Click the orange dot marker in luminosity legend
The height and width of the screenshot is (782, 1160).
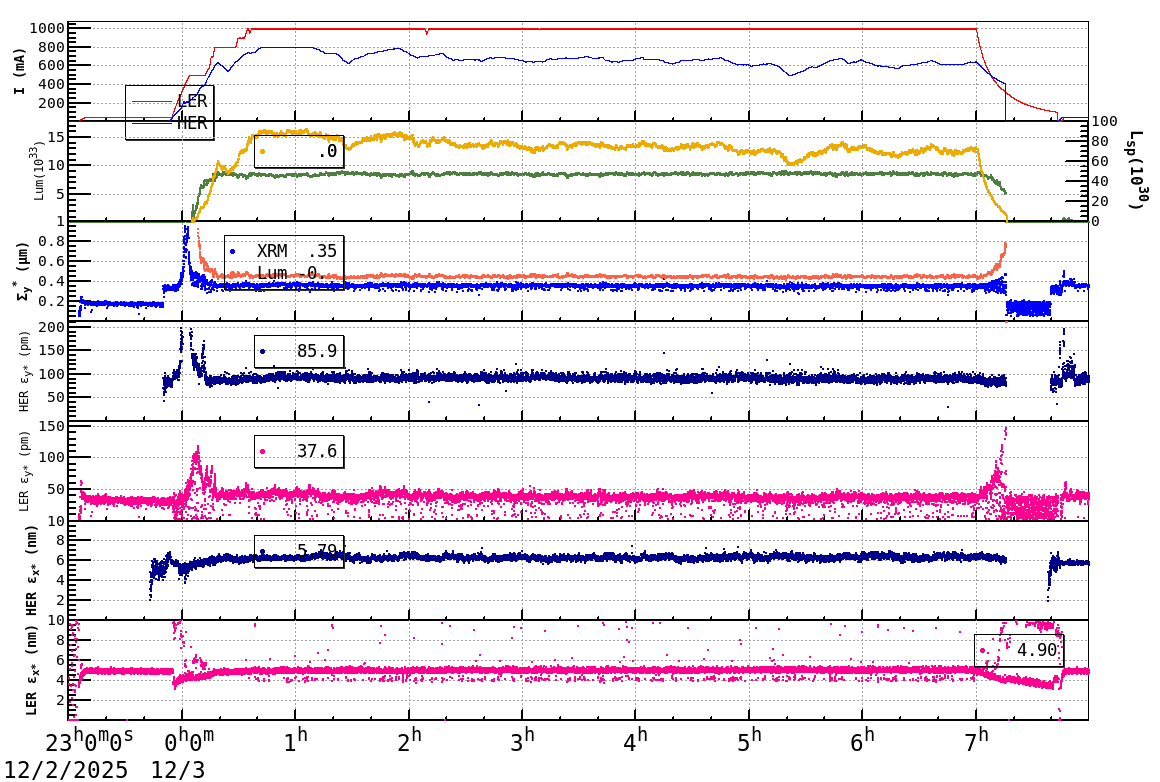point(263,152)
